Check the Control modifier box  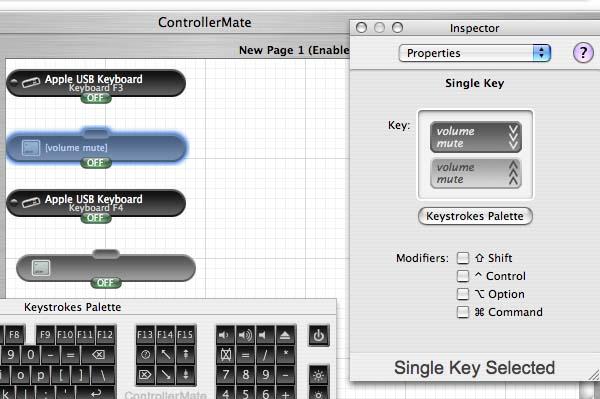[x=463, y=276]
